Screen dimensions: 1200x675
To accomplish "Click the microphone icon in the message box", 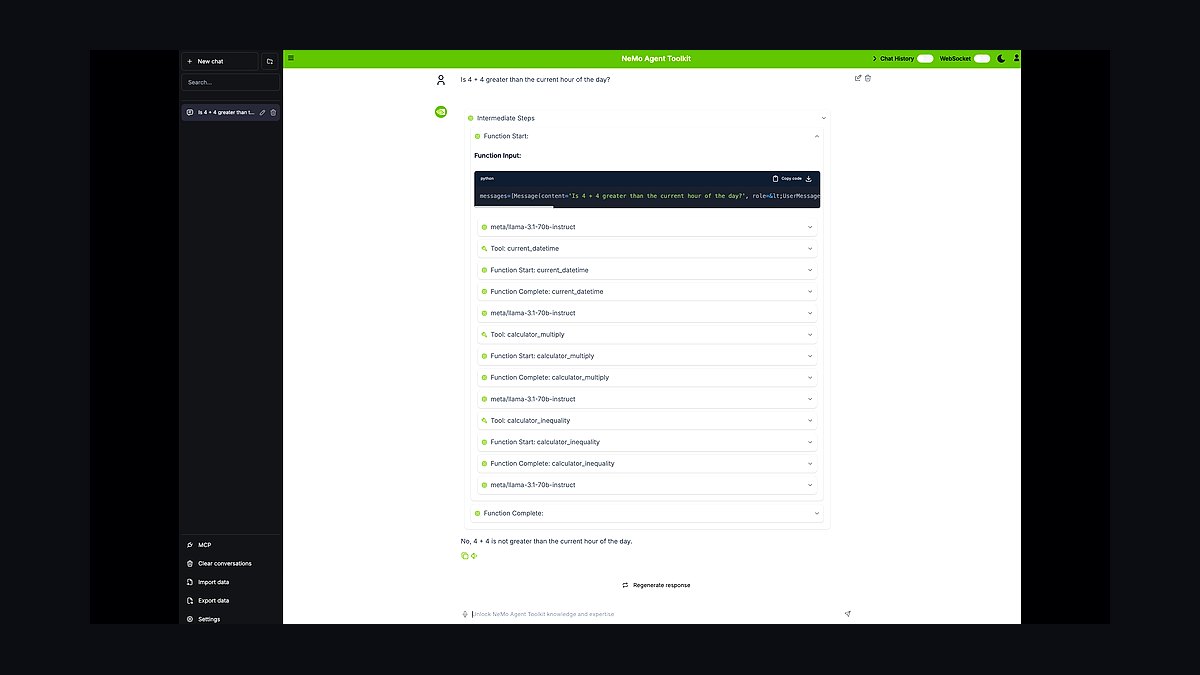I will click(x=465, y=614).
